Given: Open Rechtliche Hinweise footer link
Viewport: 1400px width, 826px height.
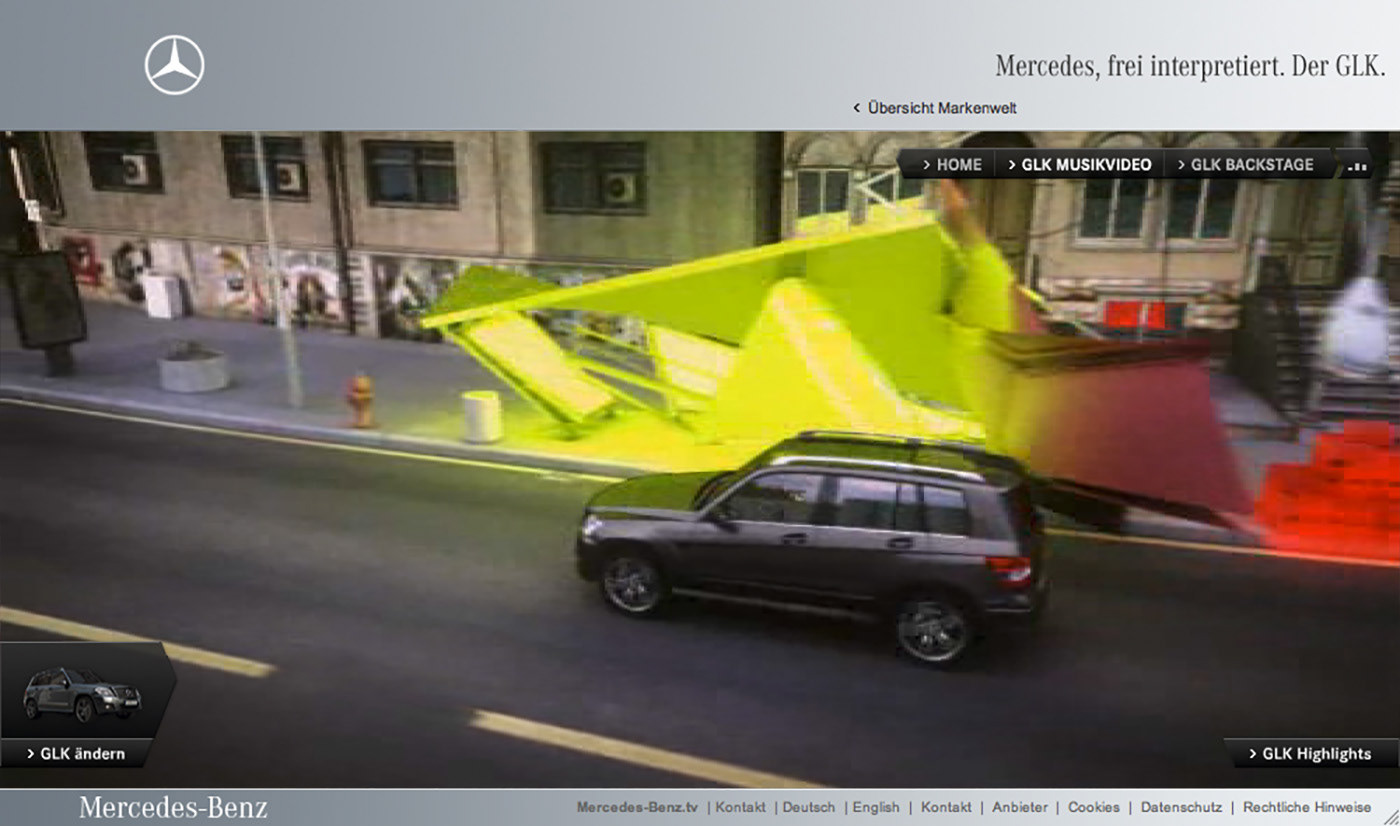Looking at the screenshot, I should coord(1307,807).
